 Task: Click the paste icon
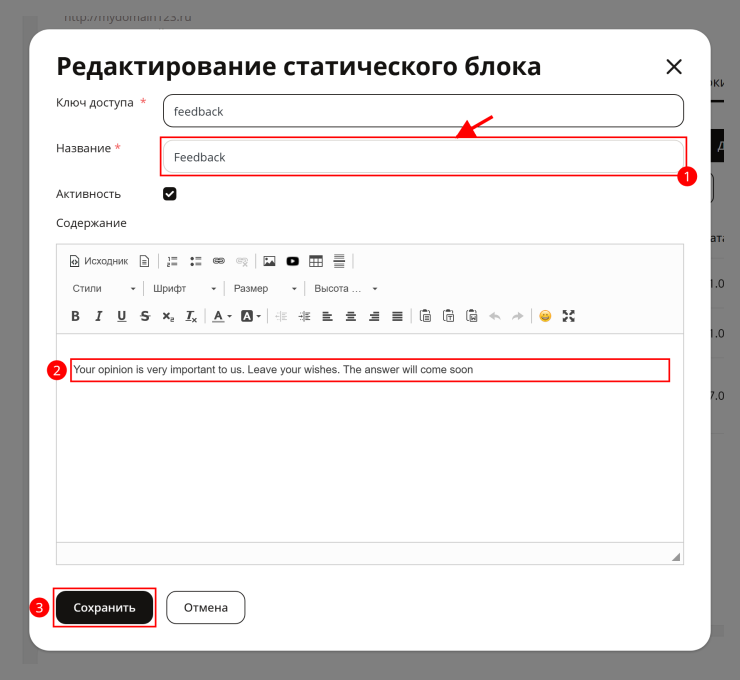pyautogui.click(x=425, y=316)
